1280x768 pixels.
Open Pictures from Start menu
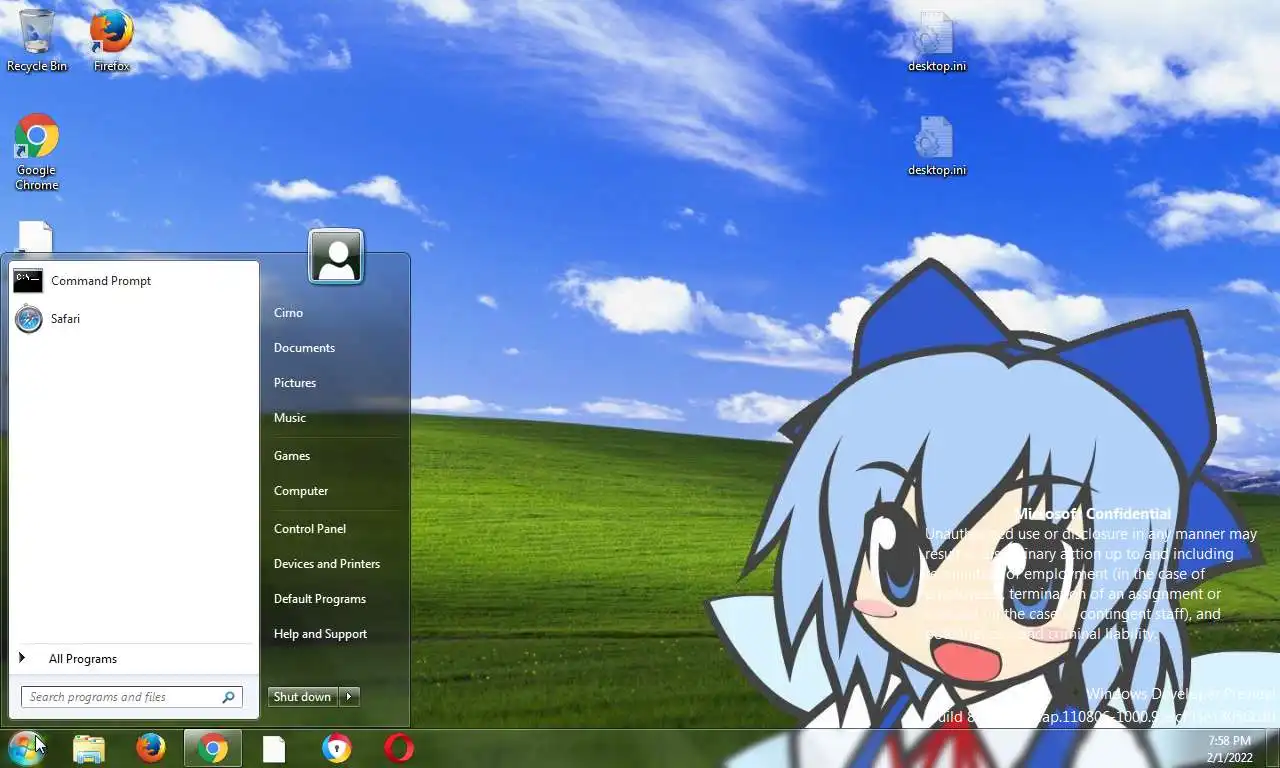point(334,383)
